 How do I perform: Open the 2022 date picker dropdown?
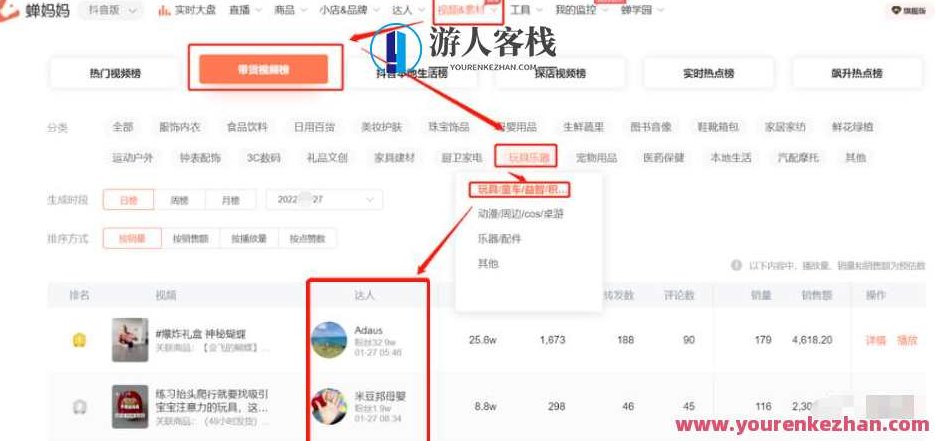point(324,200)
